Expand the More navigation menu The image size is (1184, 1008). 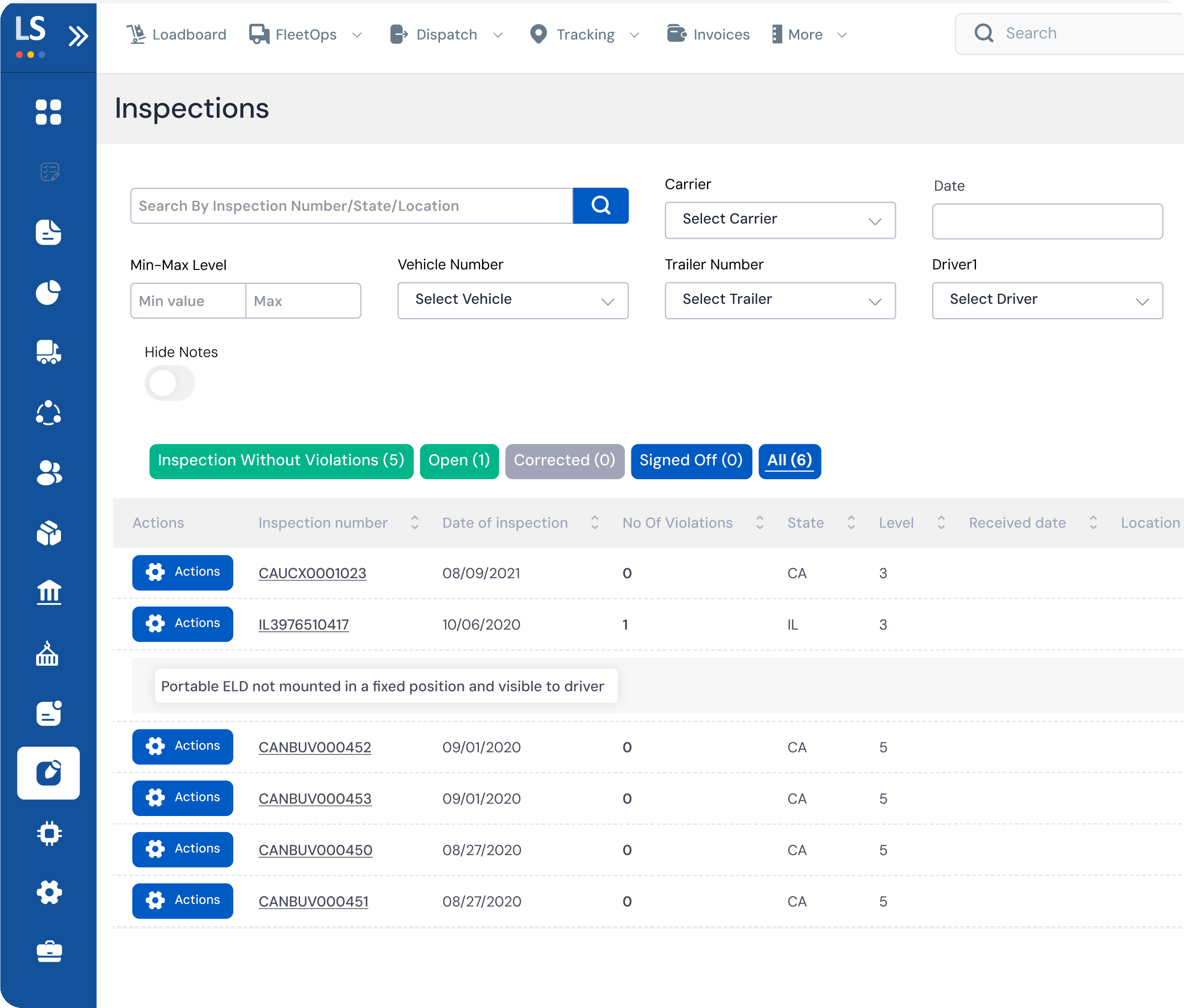(x=809, y=35)
